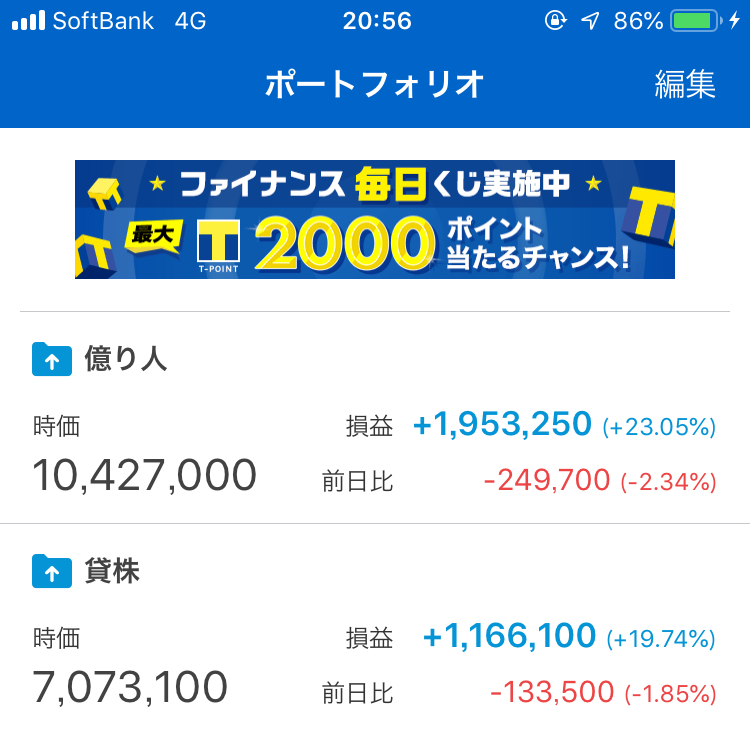Tap the battery icon in status bar
The height and width of the screenshot is (730, 750).
pos(696,21)
